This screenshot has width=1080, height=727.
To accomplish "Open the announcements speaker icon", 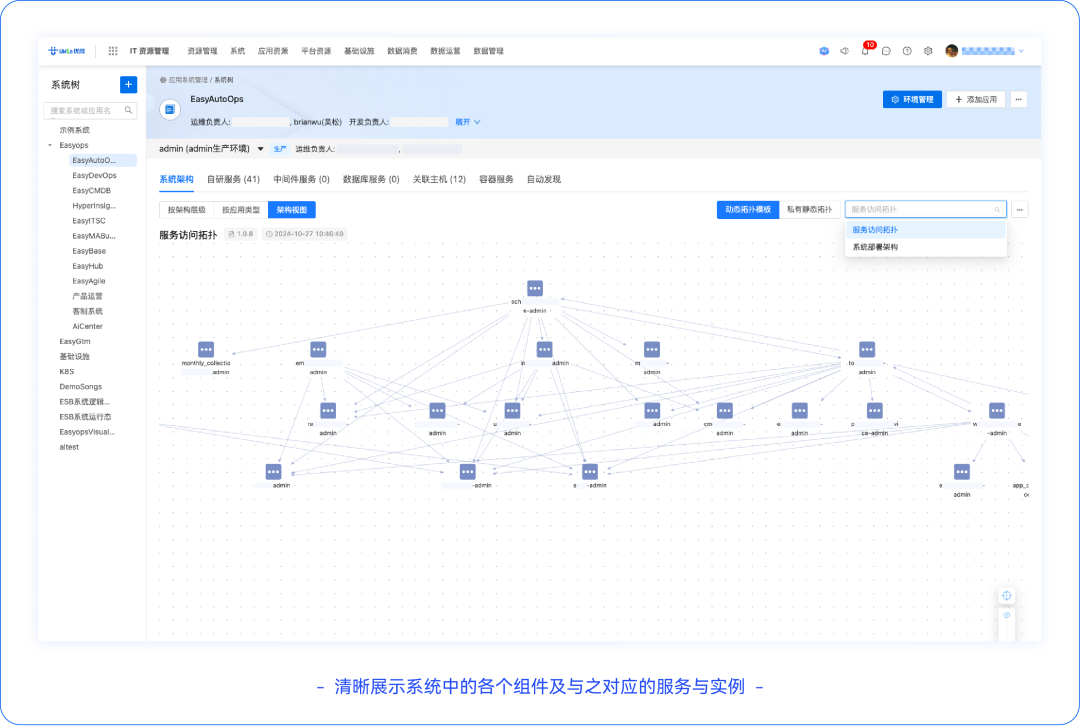I will [x=844, y=51].
